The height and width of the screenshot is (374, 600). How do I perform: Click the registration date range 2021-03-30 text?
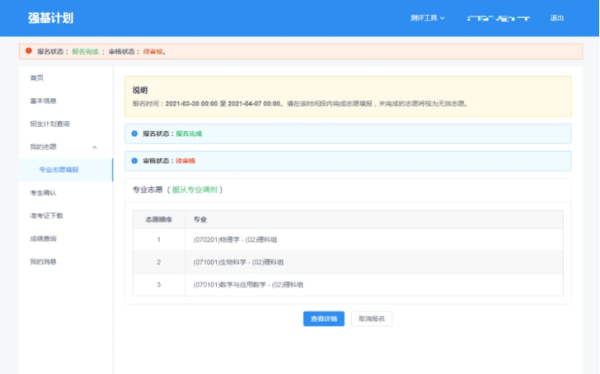click(x=223, y=103)
